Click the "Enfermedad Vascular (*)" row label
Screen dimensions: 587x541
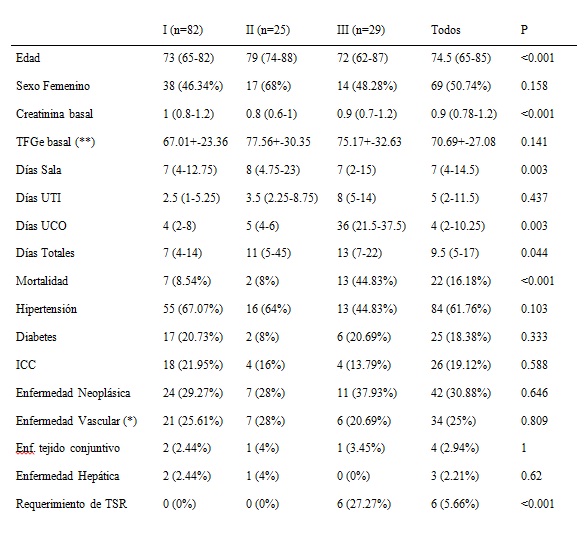point(76,421)
